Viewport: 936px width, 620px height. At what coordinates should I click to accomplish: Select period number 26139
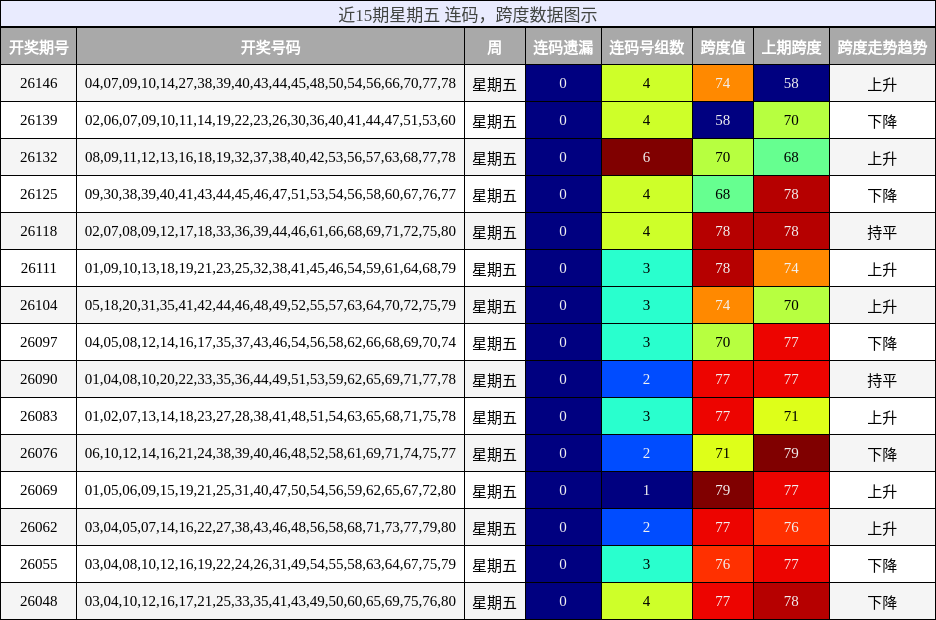[39, 120]
